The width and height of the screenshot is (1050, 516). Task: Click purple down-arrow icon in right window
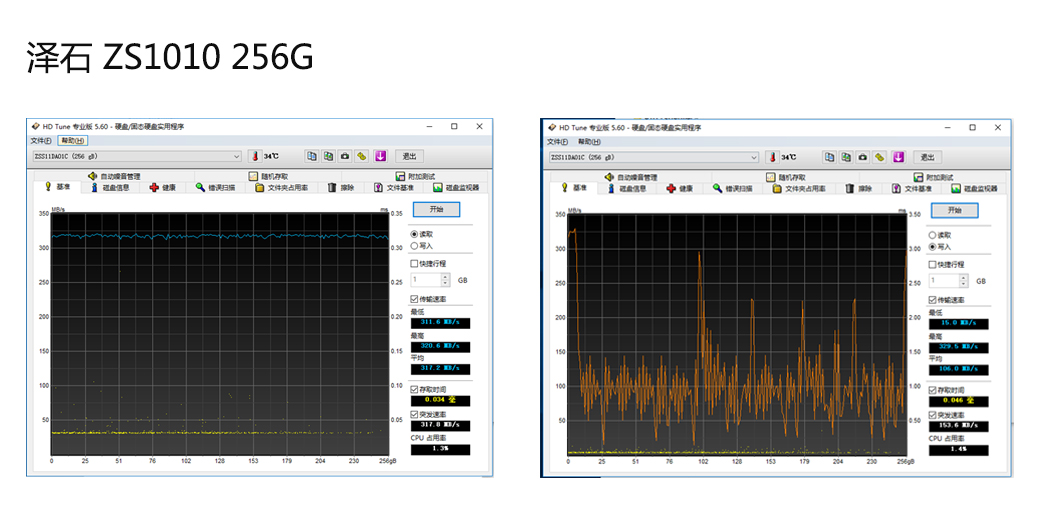tap(898, 157)
